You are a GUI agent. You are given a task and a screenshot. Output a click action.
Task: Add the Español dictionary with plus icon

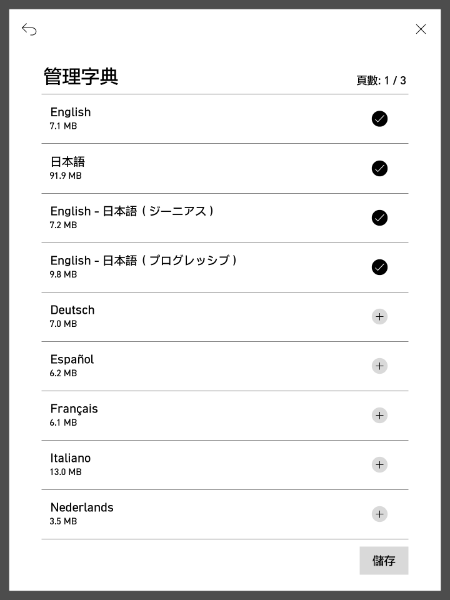(x=379, y=366)
